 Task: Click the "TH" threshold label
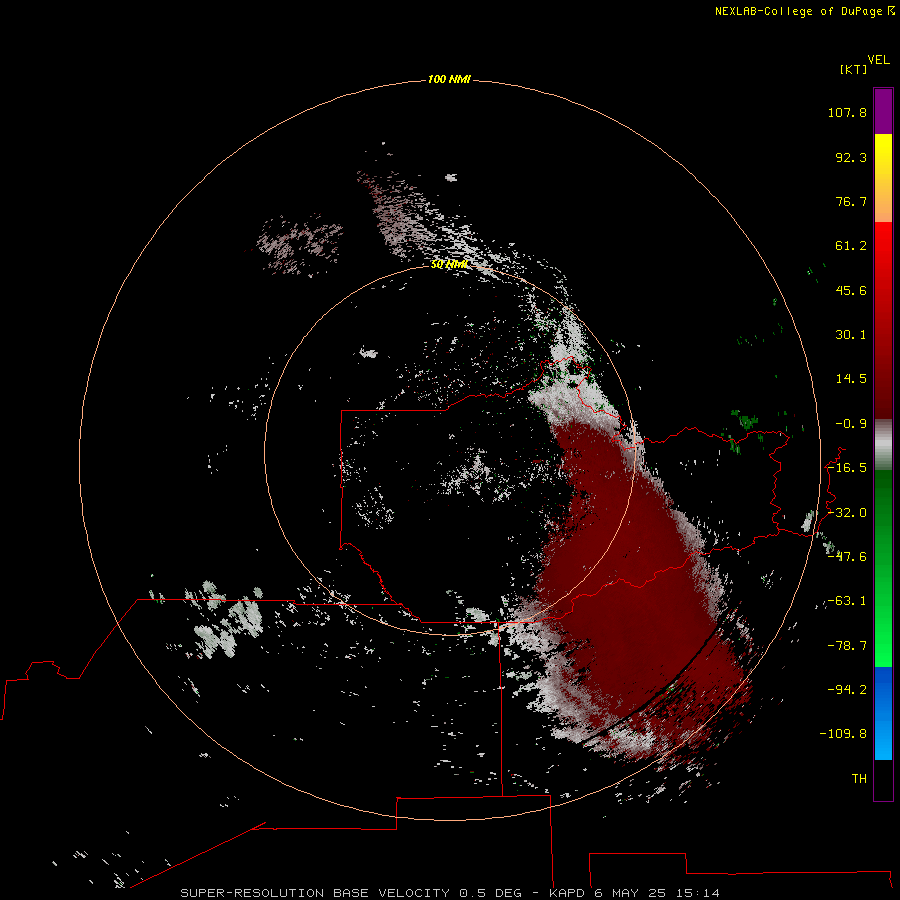point(859,779)
